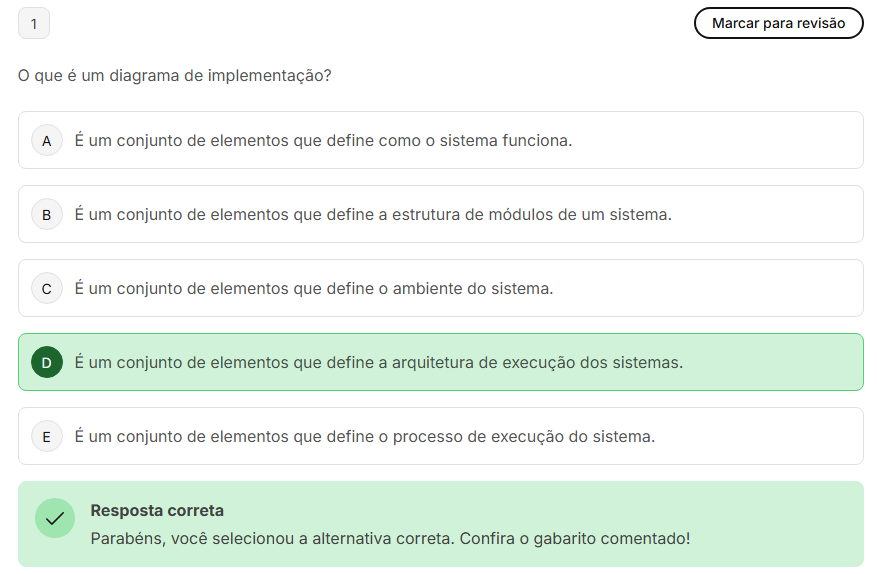Select the letter E option circle
Screen dimensions: 877x574
(46, 436)
